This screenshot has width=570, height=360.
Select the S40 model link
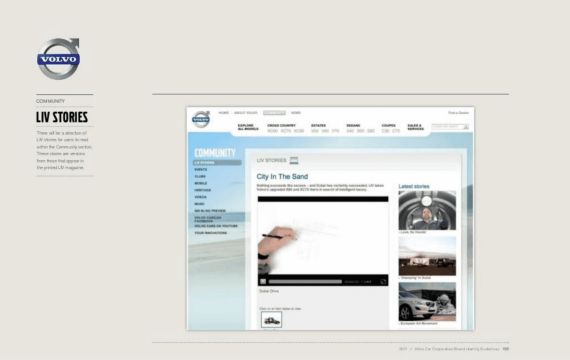(350, 131)
